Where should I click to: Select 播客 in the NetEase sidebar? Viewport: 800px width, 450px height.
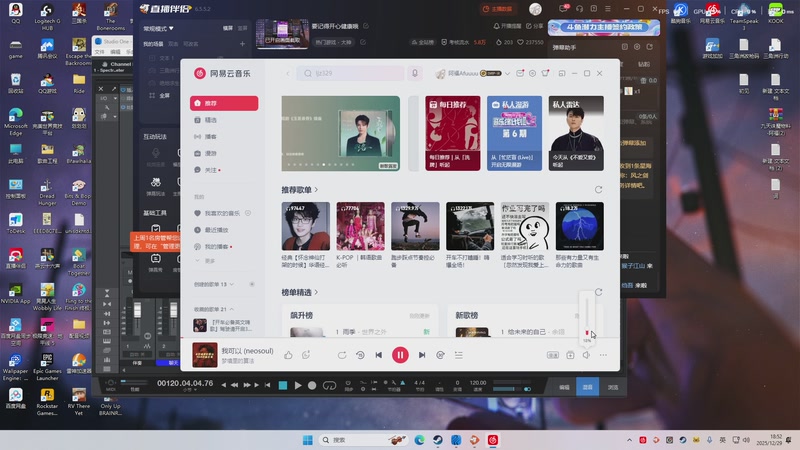pos(224,137)
